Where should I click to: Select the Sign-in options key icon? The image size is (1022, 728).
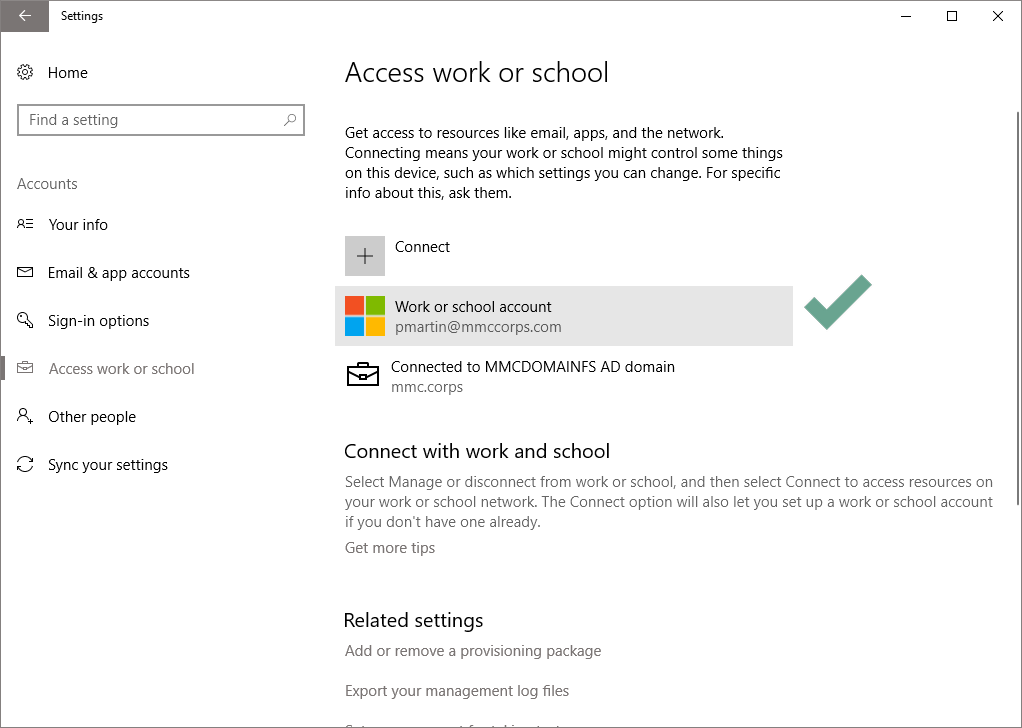click(x=24, y=320)
